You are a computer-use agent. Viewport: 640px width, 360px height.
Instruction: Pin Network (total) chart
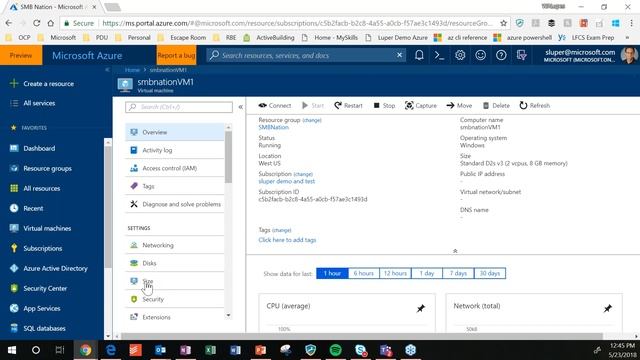(x=607, y=309)
